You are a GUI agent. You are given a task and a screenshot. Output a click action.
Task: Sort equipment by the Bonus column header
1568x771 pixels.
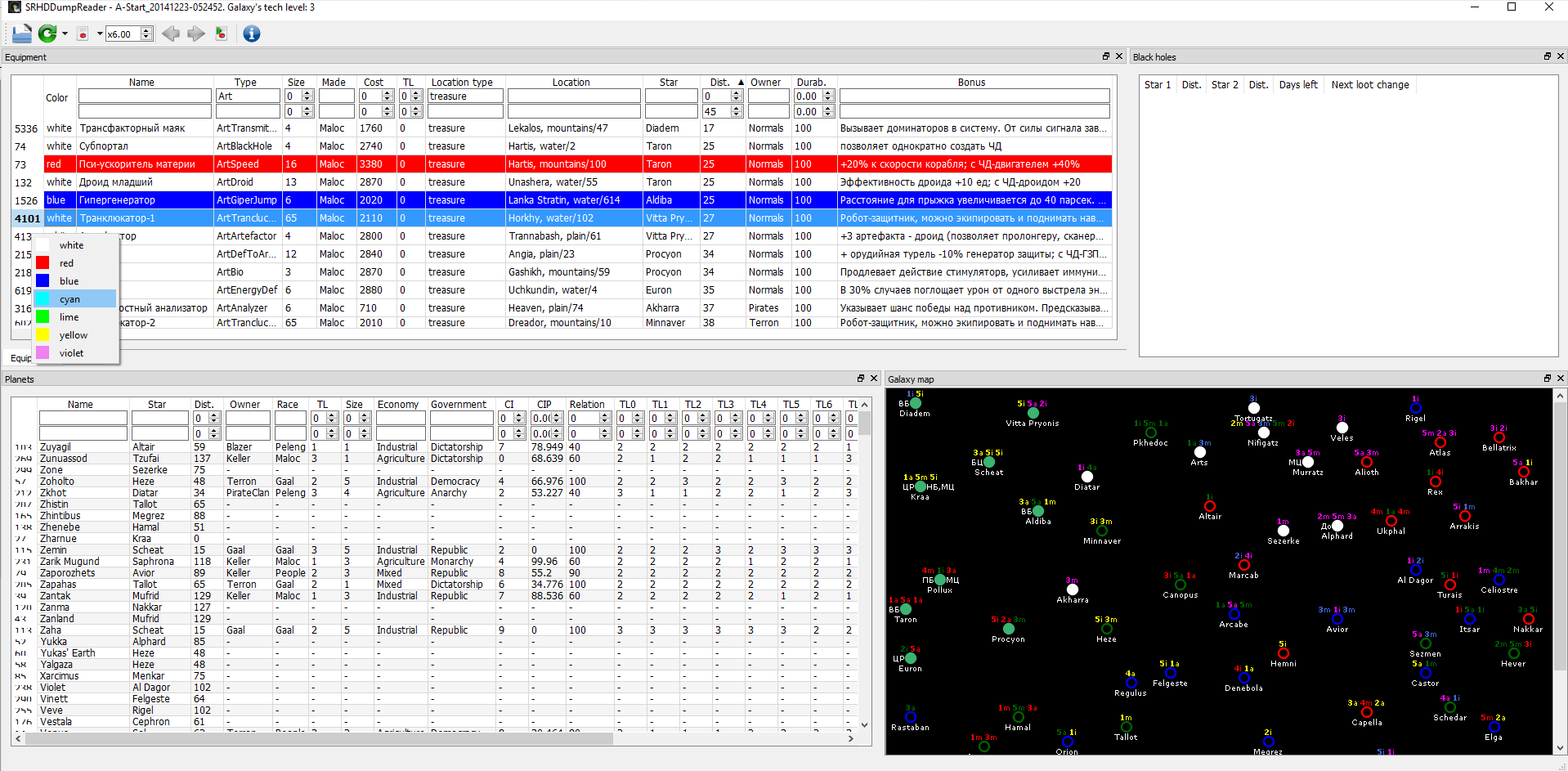tap(971, 83)
